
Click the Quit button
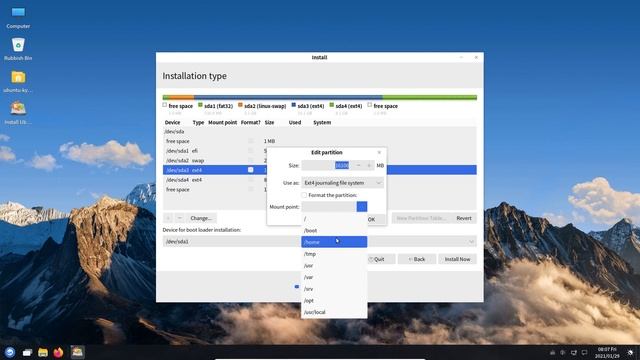click(x=378, y=259)
